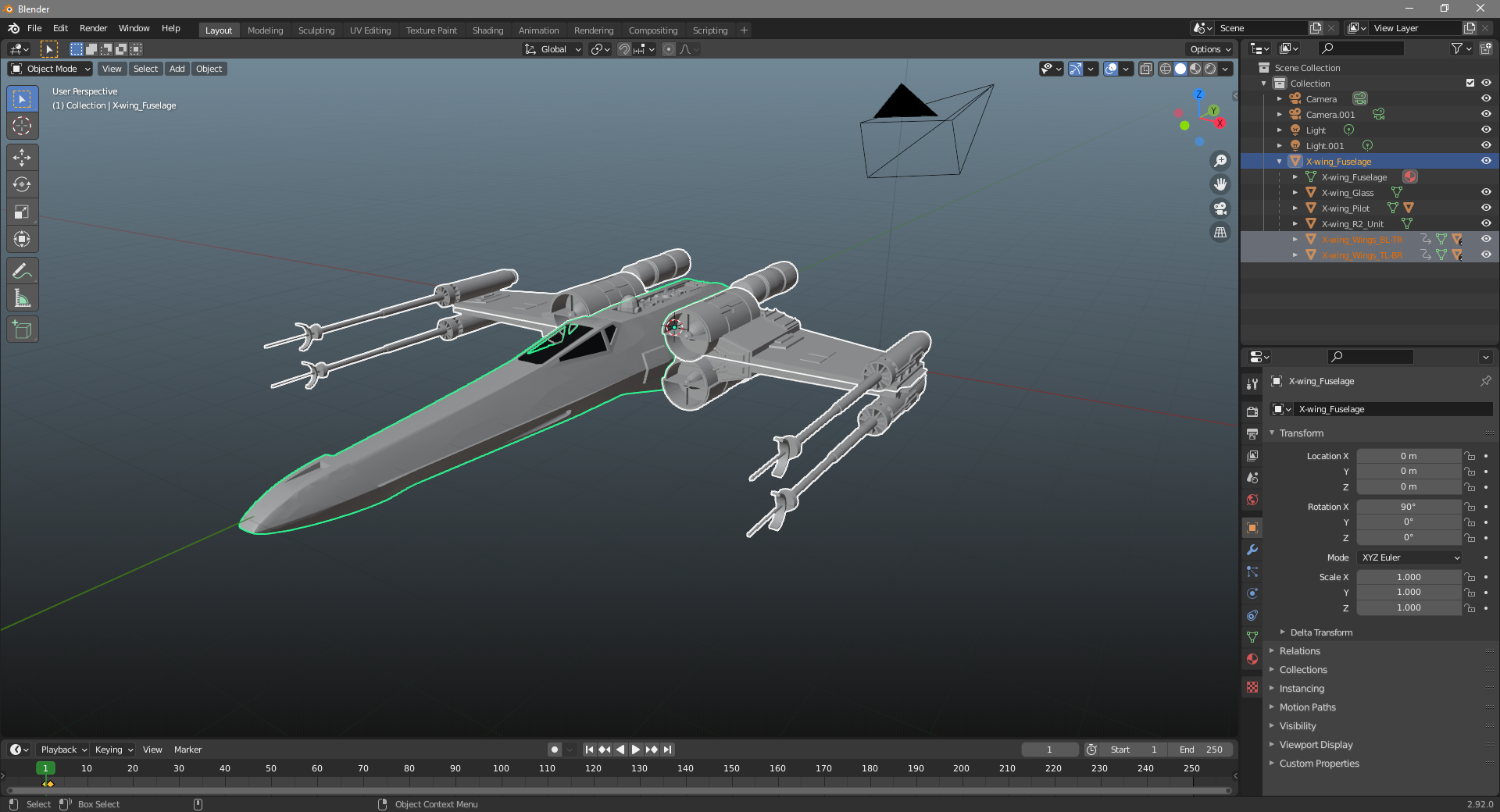The image size is (1500, 812).
Task: Expand the X-wing_R2_Unit outliner entry
Action: 1295,223
